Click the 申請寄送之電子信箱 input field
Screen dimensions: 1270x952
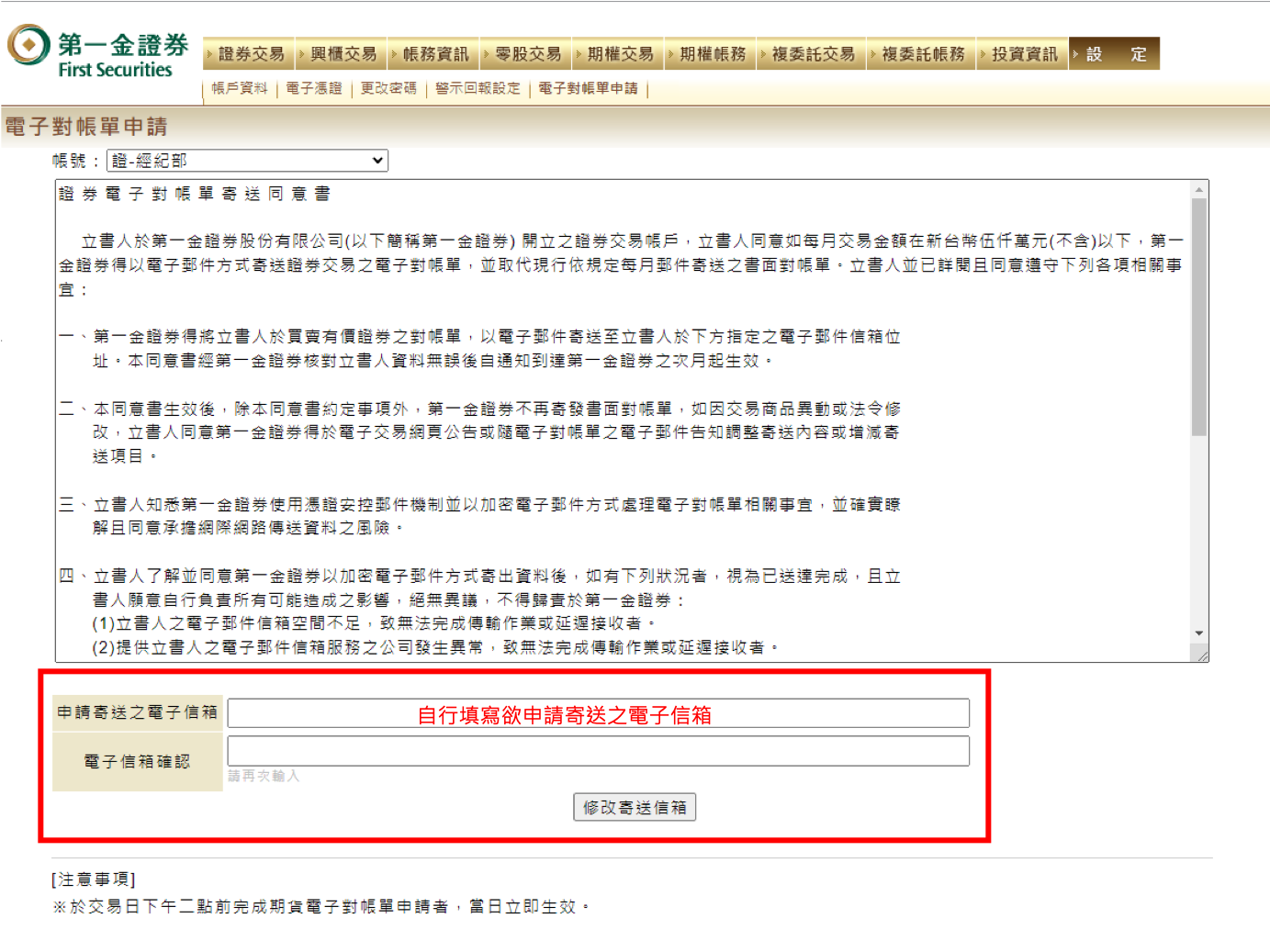(x=598, y=713)
